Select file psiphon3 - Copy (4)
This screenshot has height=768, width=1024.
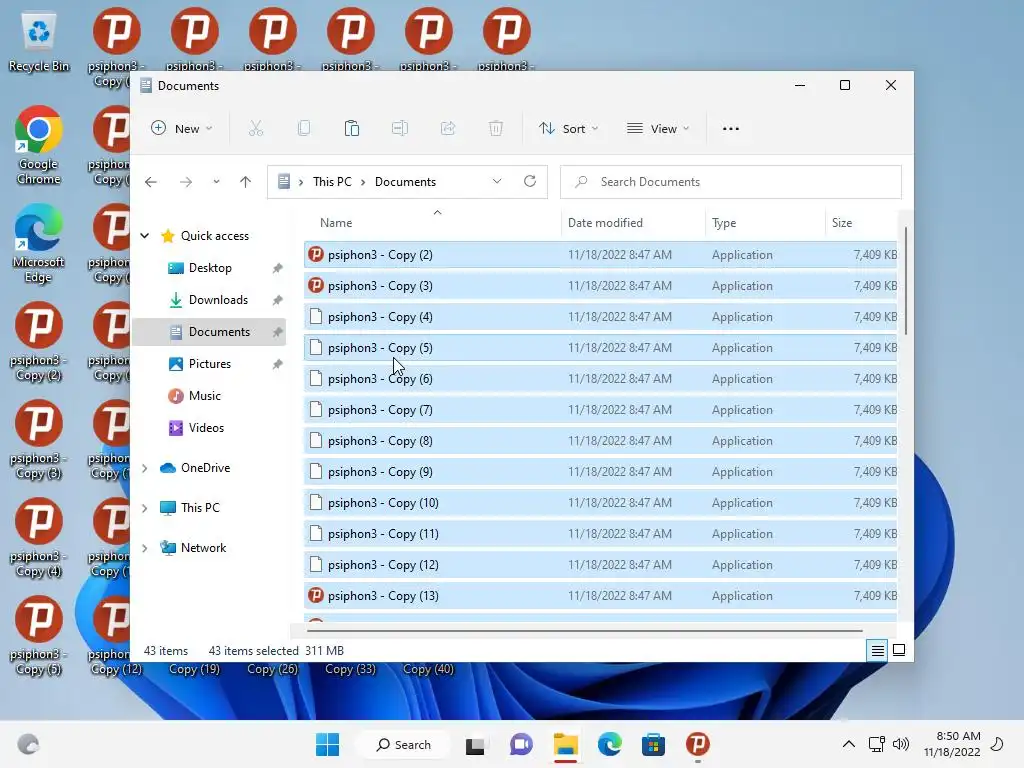tap(600, 317)
